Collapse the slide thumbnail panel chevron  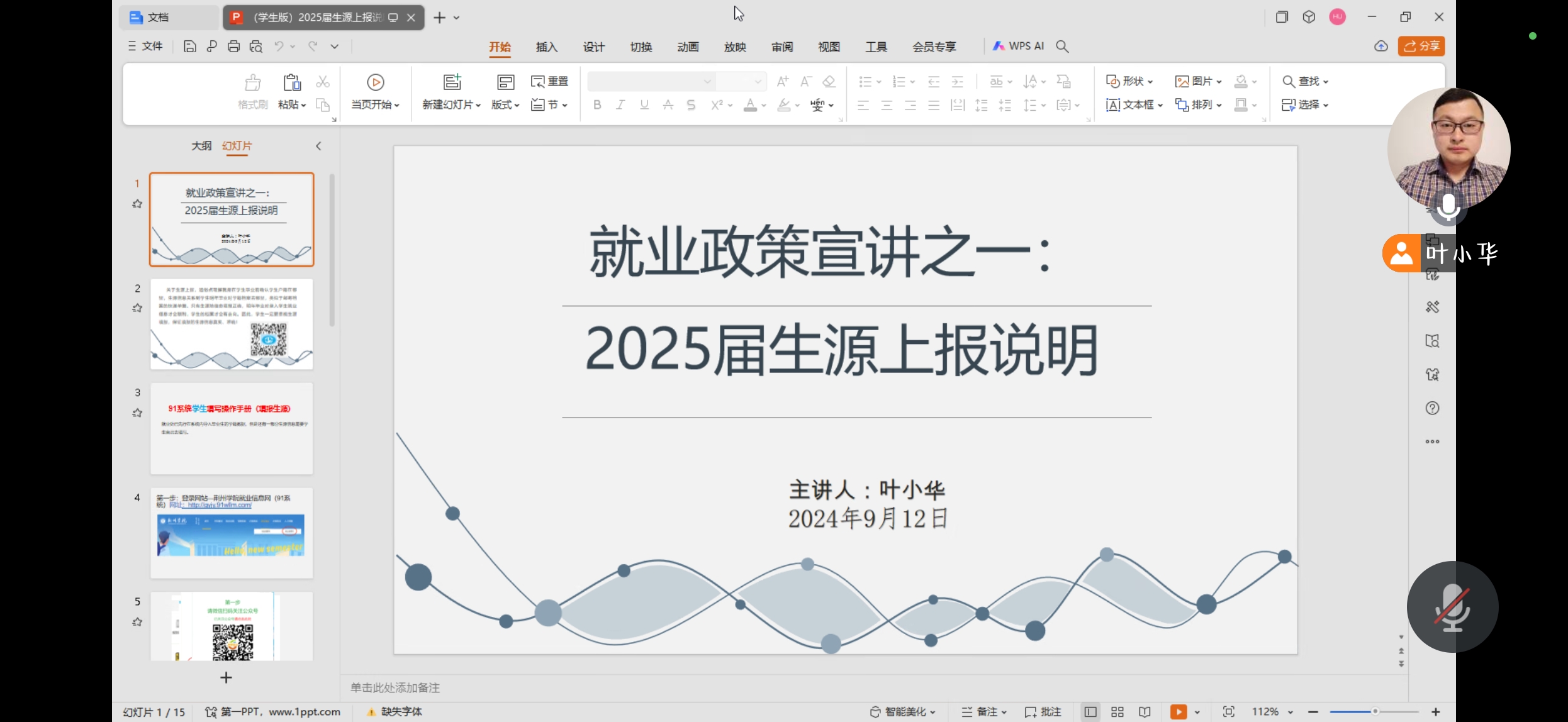tap(318, 146)
